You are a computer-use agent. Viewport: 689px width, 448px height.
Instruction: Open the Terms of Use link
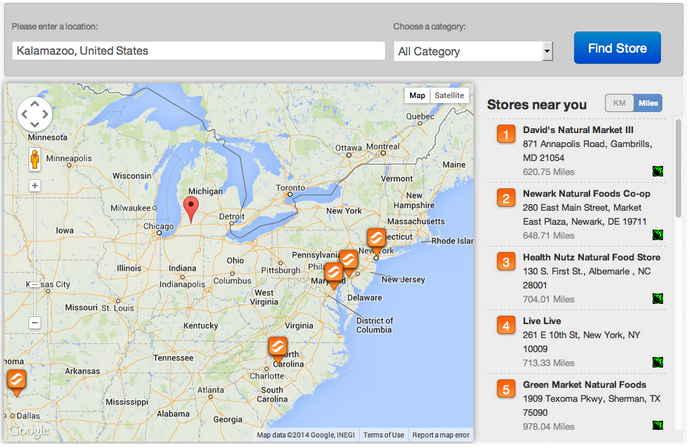(x=383, y=435)
